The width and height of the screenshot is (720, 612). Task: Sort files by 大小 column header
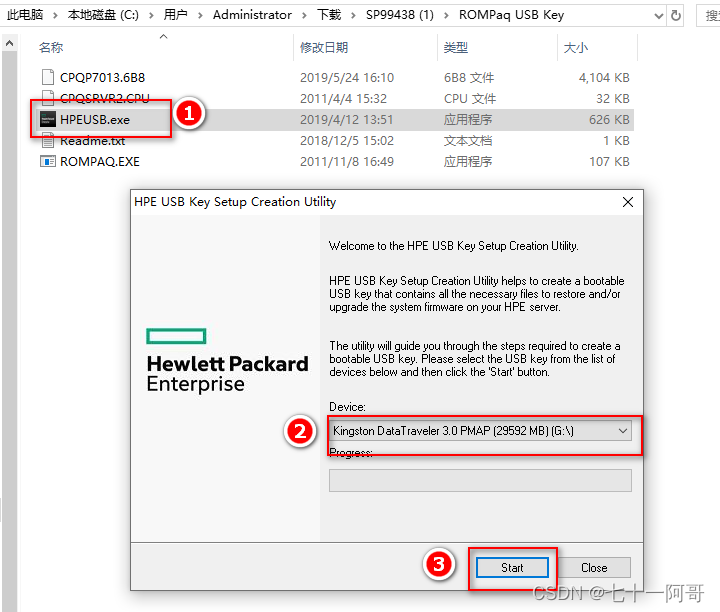[x=576, y=48]
